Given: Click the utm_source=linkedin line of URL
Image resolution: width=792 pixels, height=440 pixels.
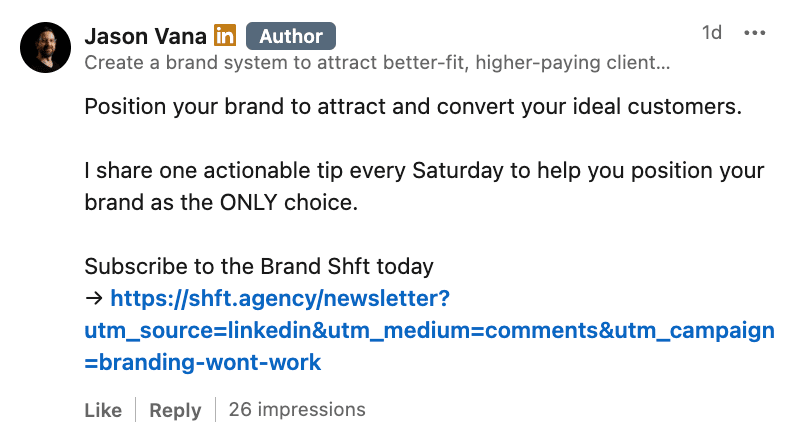Looking at the screenshot, I should [x=429, y=330].
